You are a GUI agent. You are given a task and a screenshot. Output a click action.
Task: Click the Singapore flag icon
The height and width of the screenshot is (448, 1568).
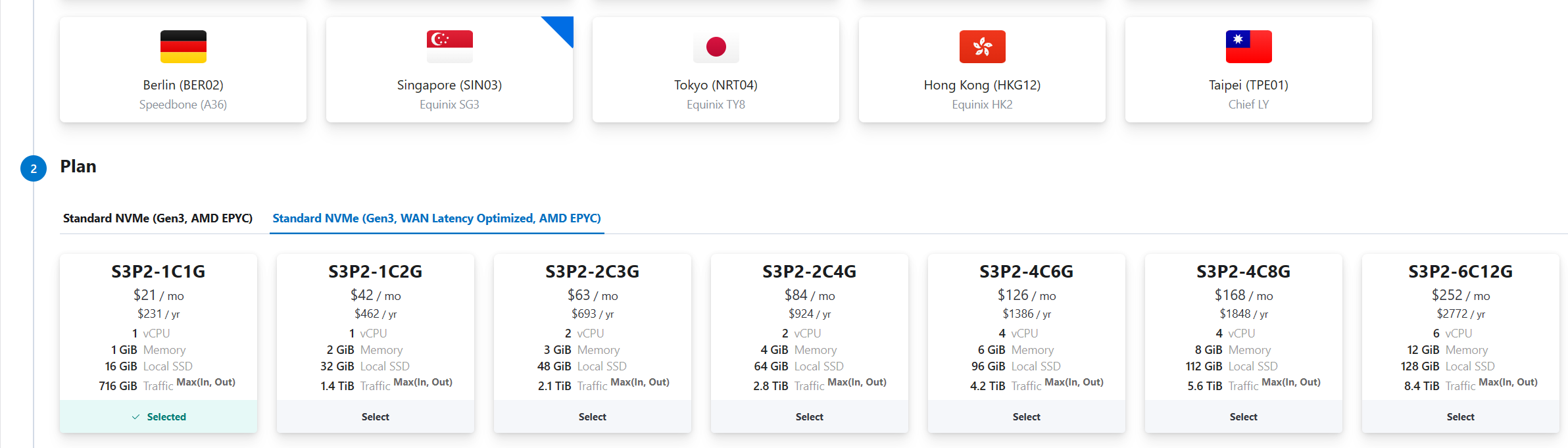click(x=449, y=47)
